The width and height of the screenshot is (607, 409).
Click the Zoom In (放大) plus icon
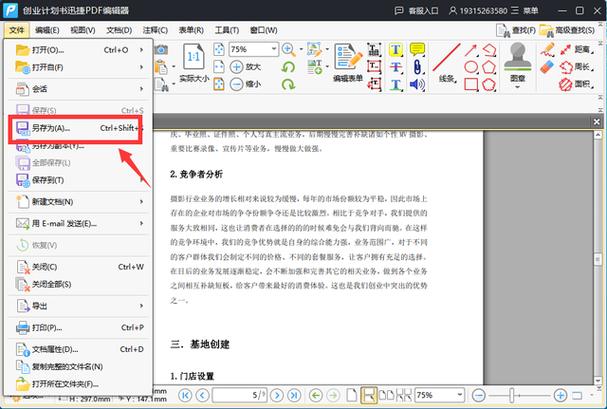[x=236, y=67]
